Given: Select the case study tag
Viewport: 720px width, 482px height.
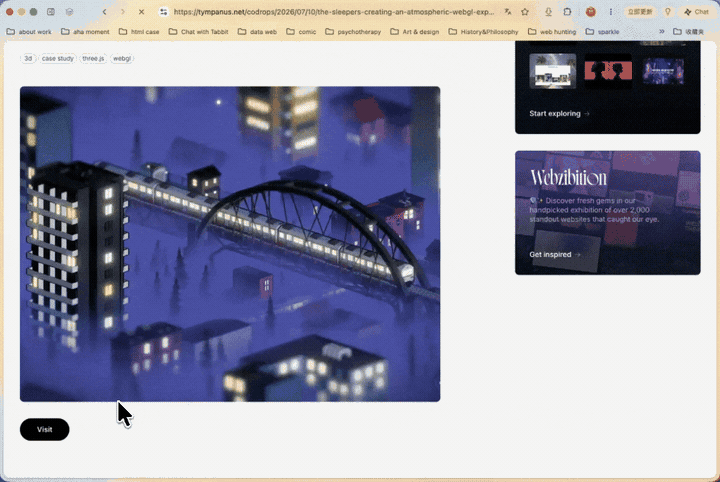Looking at the screenshot, I should 57,58.
